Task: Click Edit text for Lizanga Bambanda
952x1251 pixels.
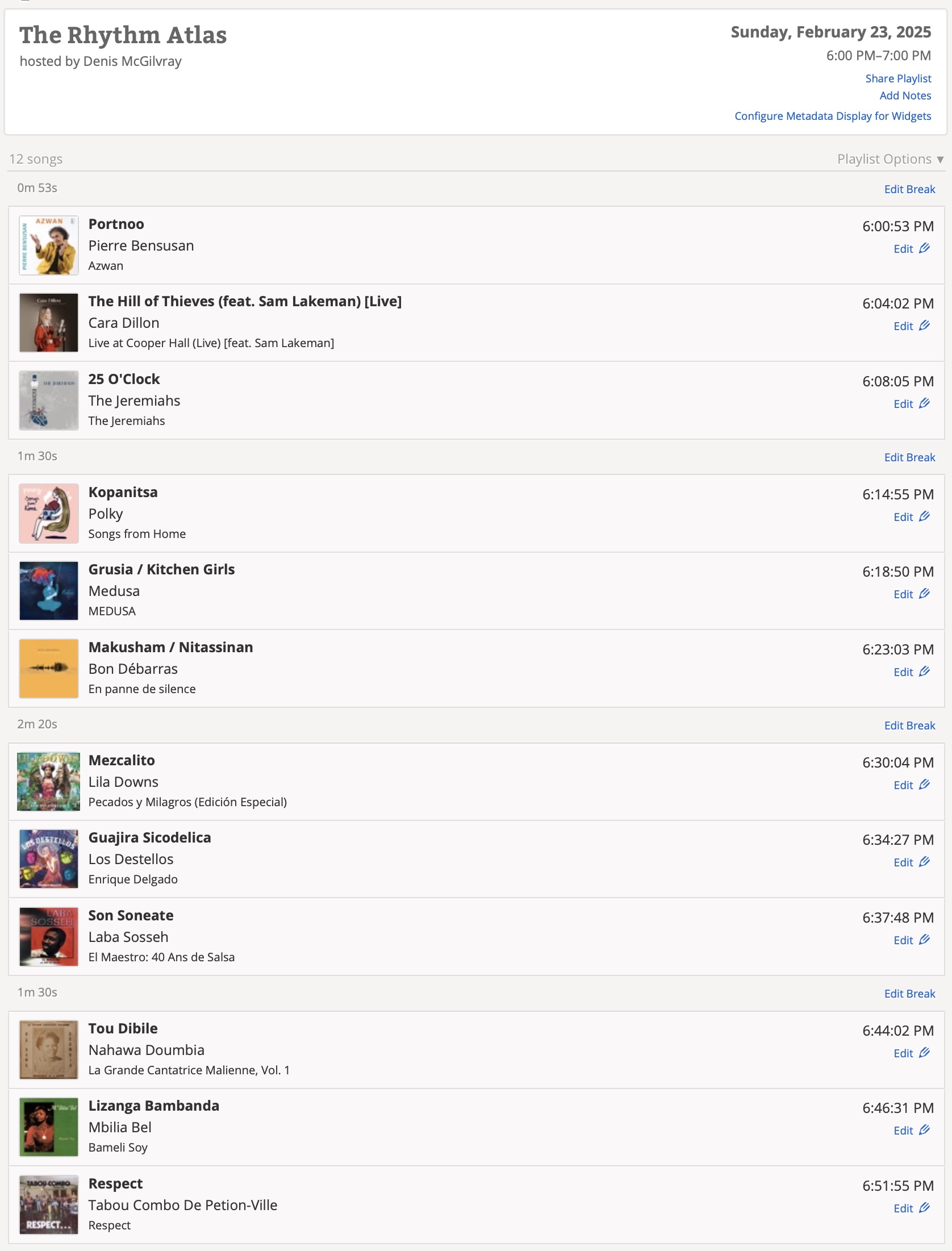Action: point(903,1131)
